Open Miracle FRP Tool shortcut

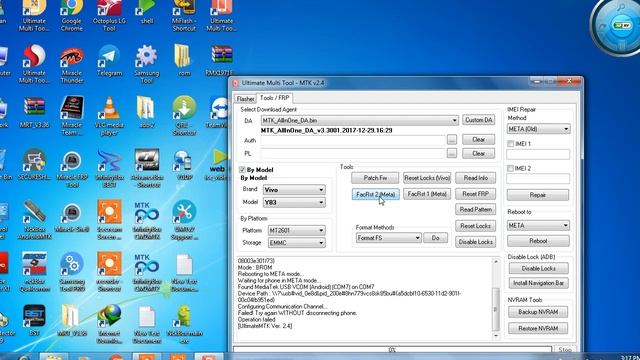click(x=72, y=169)
